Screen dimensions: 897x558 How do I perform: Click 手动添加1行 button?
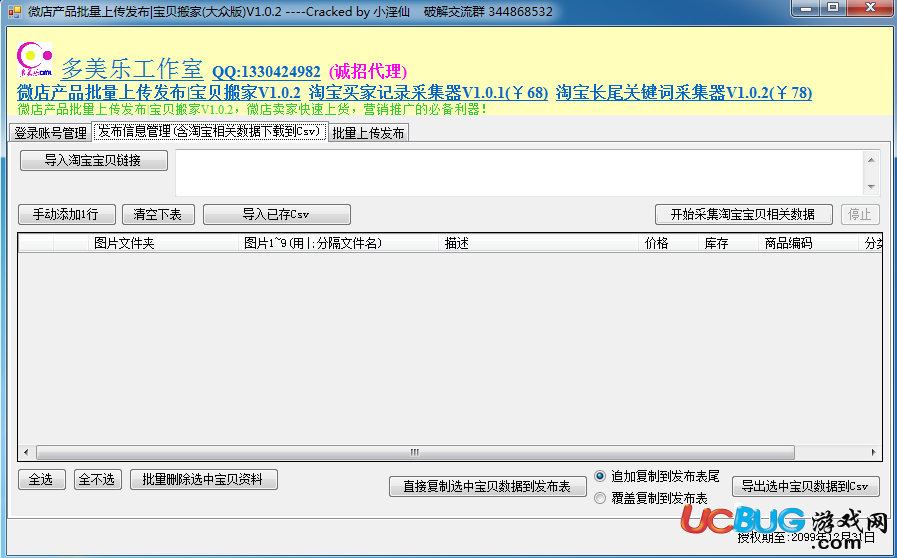(66, 215)
